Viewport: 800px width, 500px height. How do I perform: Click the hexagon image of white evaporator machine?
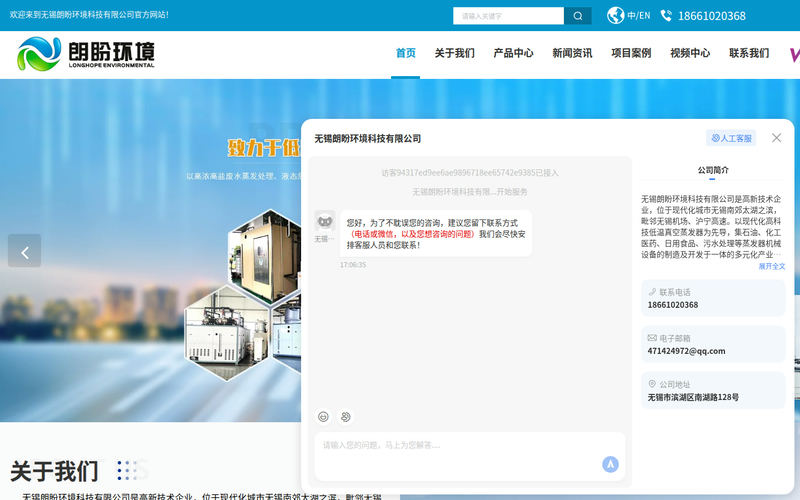tap(227, 333)
